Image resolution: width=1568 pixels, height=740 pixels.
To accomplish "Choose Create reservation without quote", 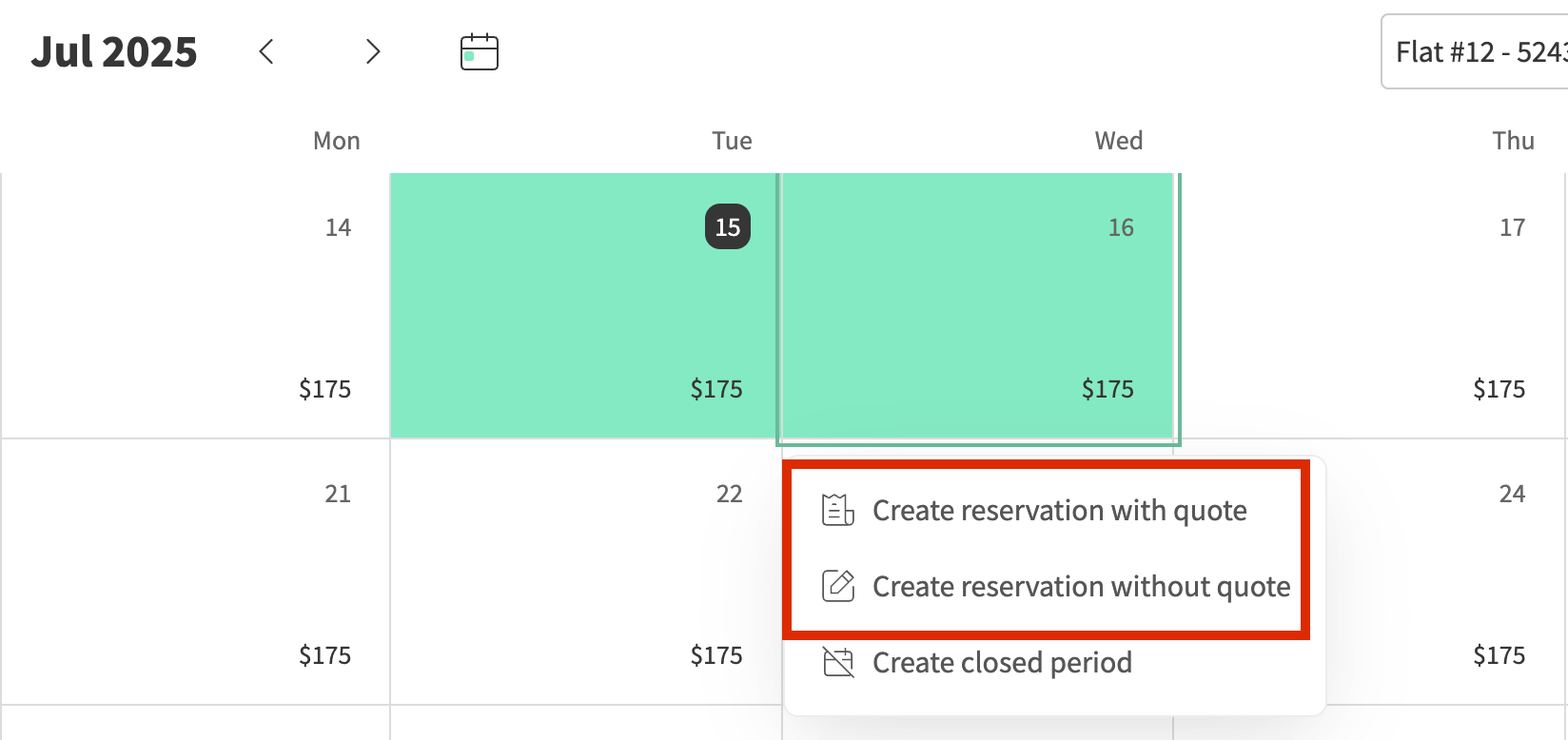I will 1081,587.
